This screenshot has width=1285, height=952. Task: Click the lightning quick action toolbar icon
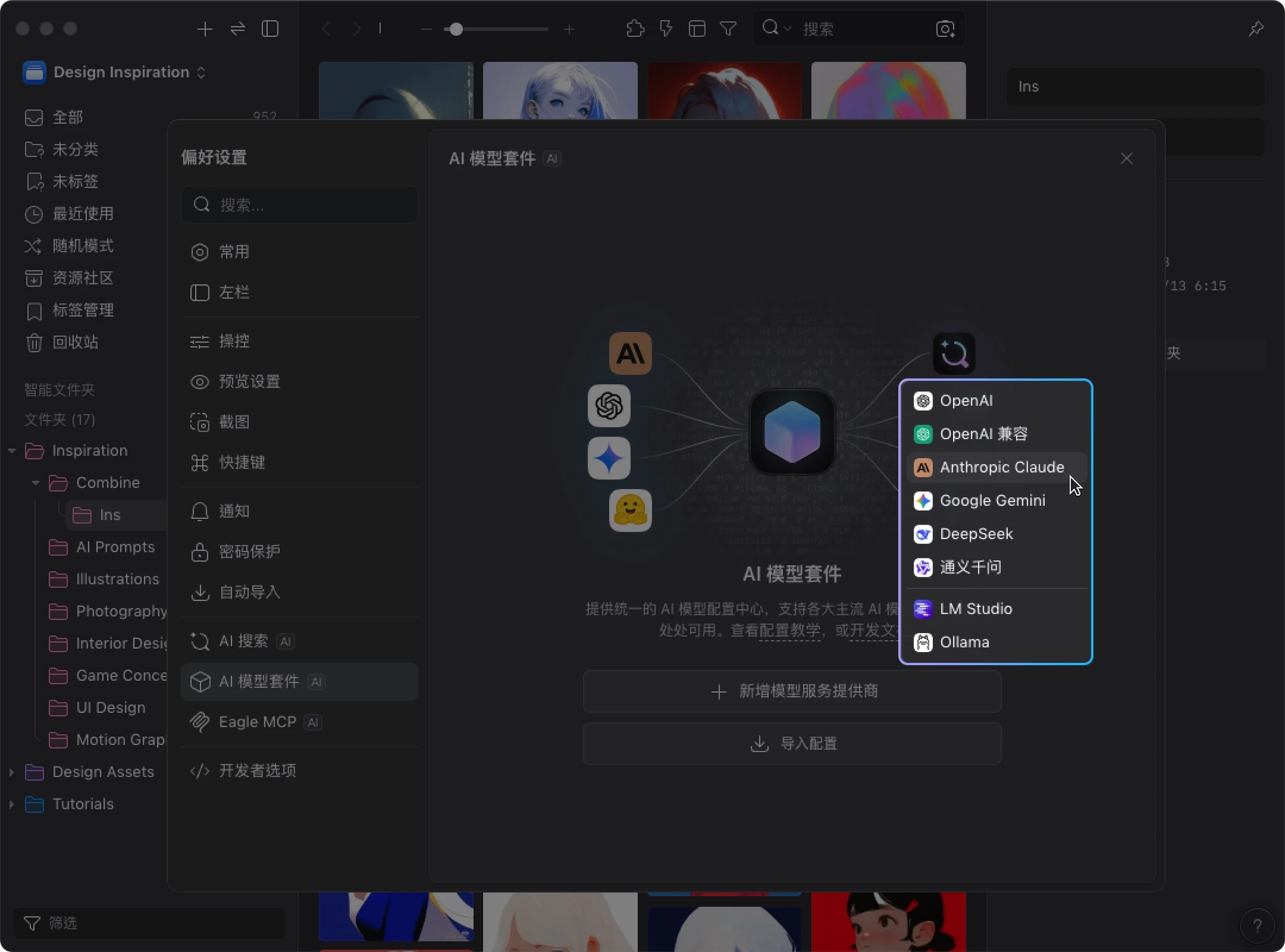[666, 29]
